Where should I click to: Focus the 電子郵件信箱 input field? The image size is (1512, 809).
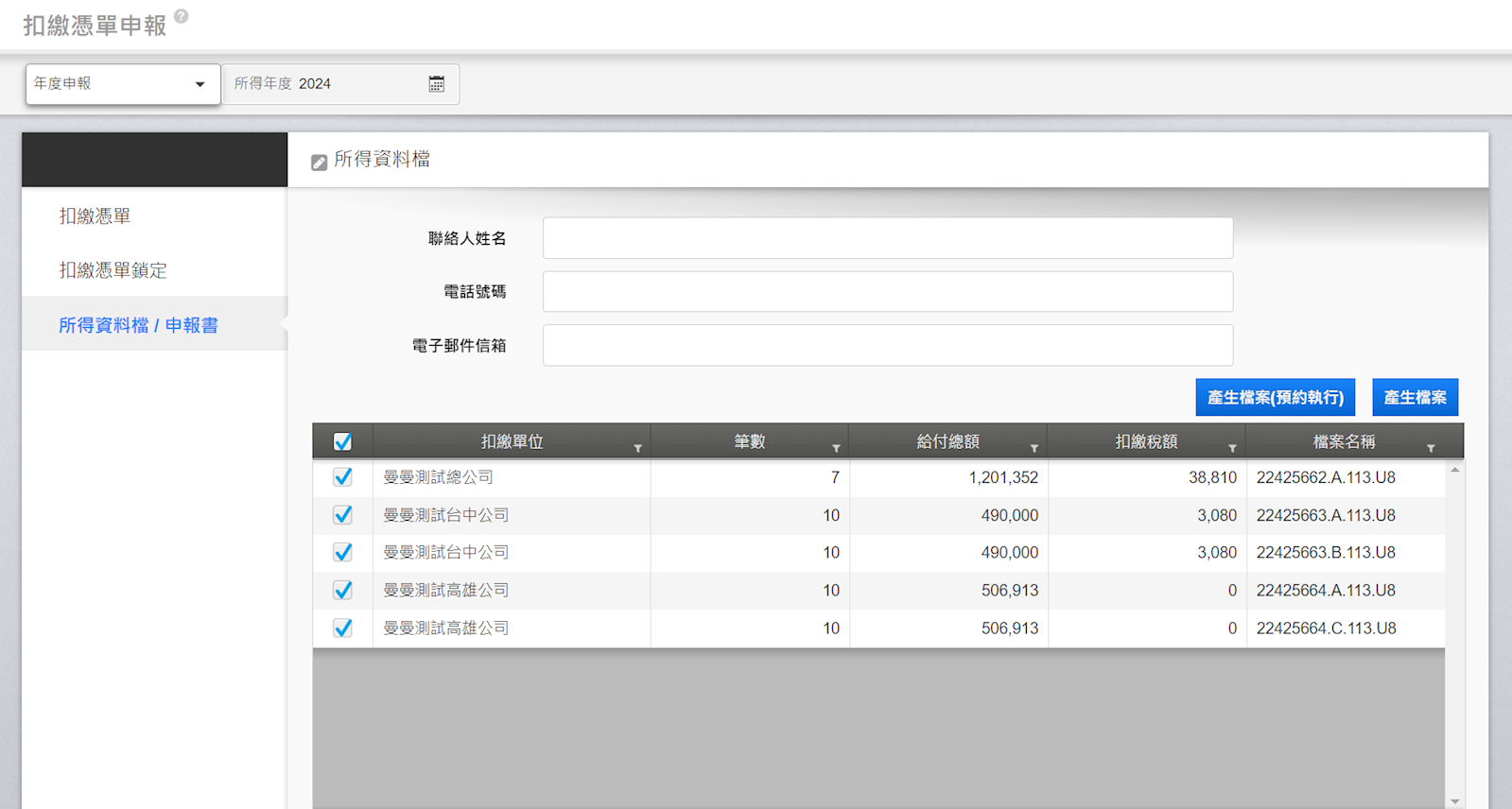click(x=887, y=346)
